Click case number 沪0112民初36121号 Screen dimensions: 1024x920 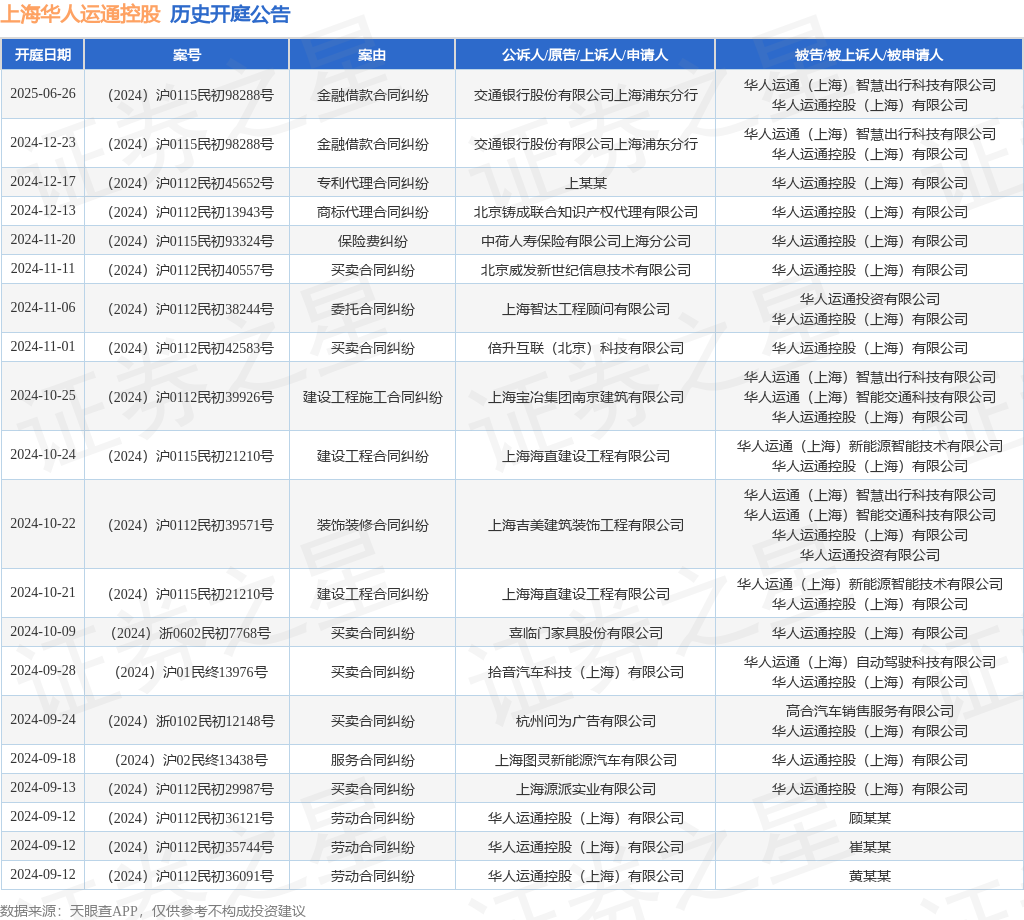[191, 819]
